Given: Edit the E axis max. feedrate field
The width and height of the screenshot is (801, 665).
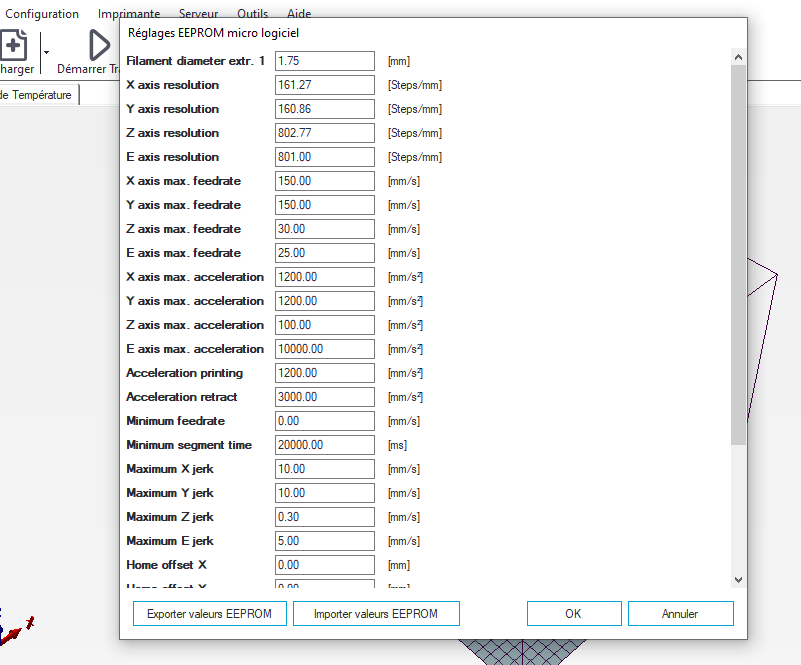Looking at the screenshot, I should click(x=324, y=253).
